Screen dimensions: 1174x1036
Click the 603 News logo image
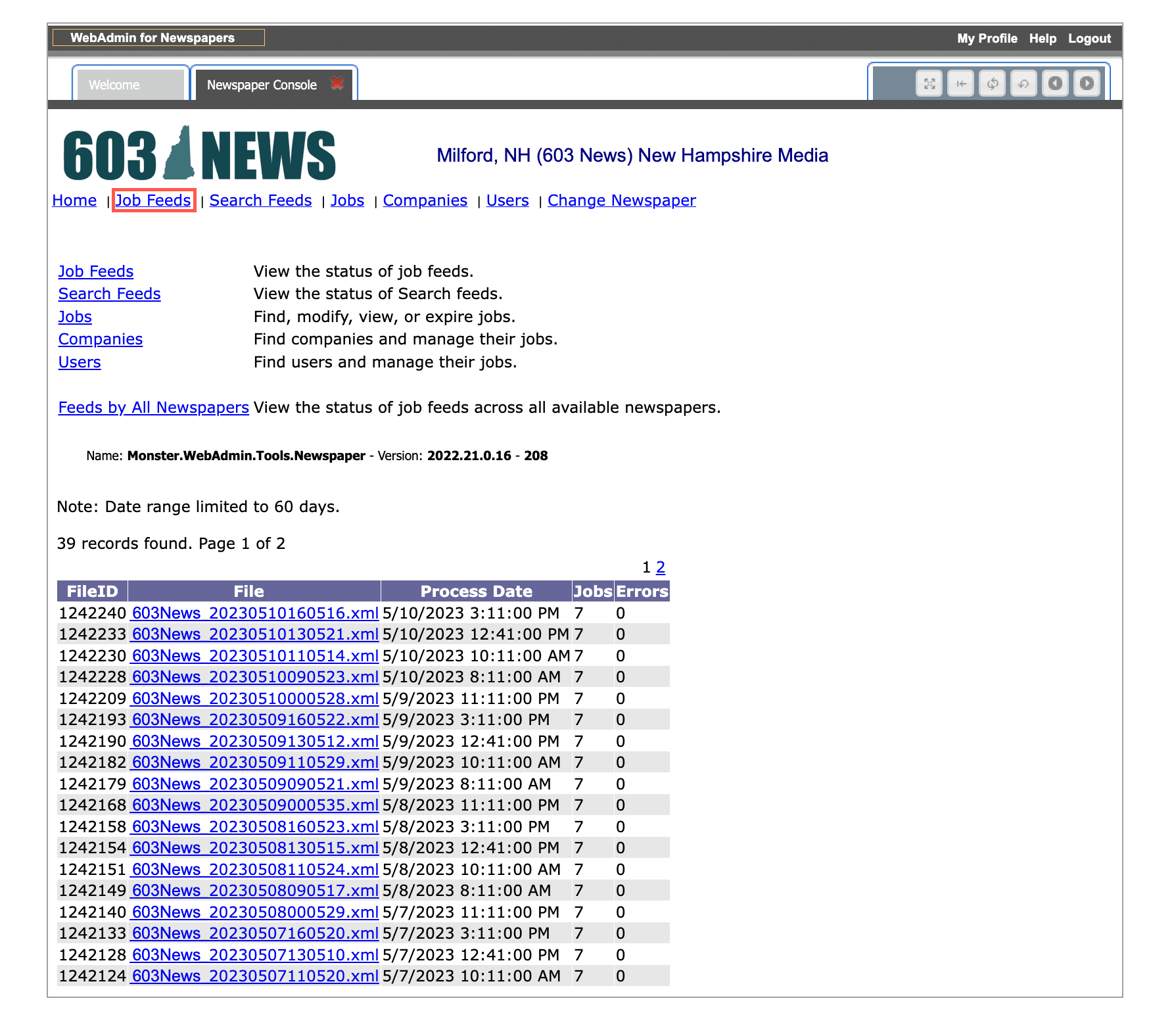coord(199,154)
